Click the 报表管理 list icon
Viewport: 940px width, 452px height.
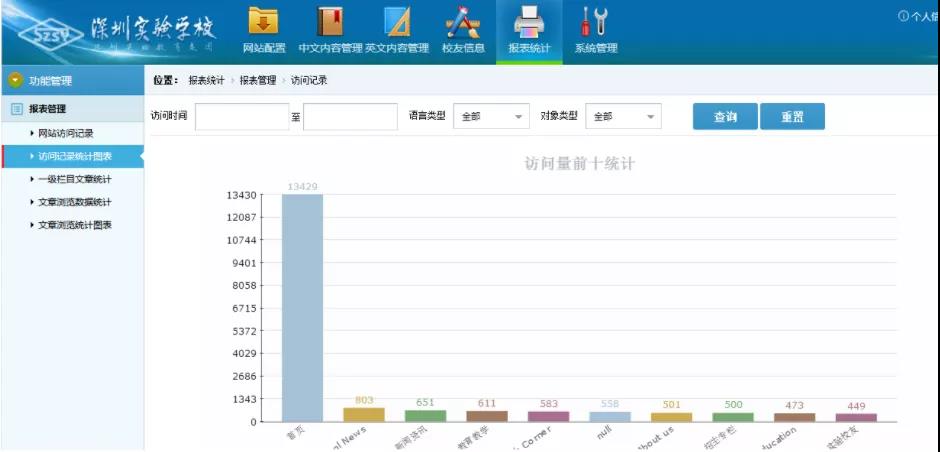(17, 109)
